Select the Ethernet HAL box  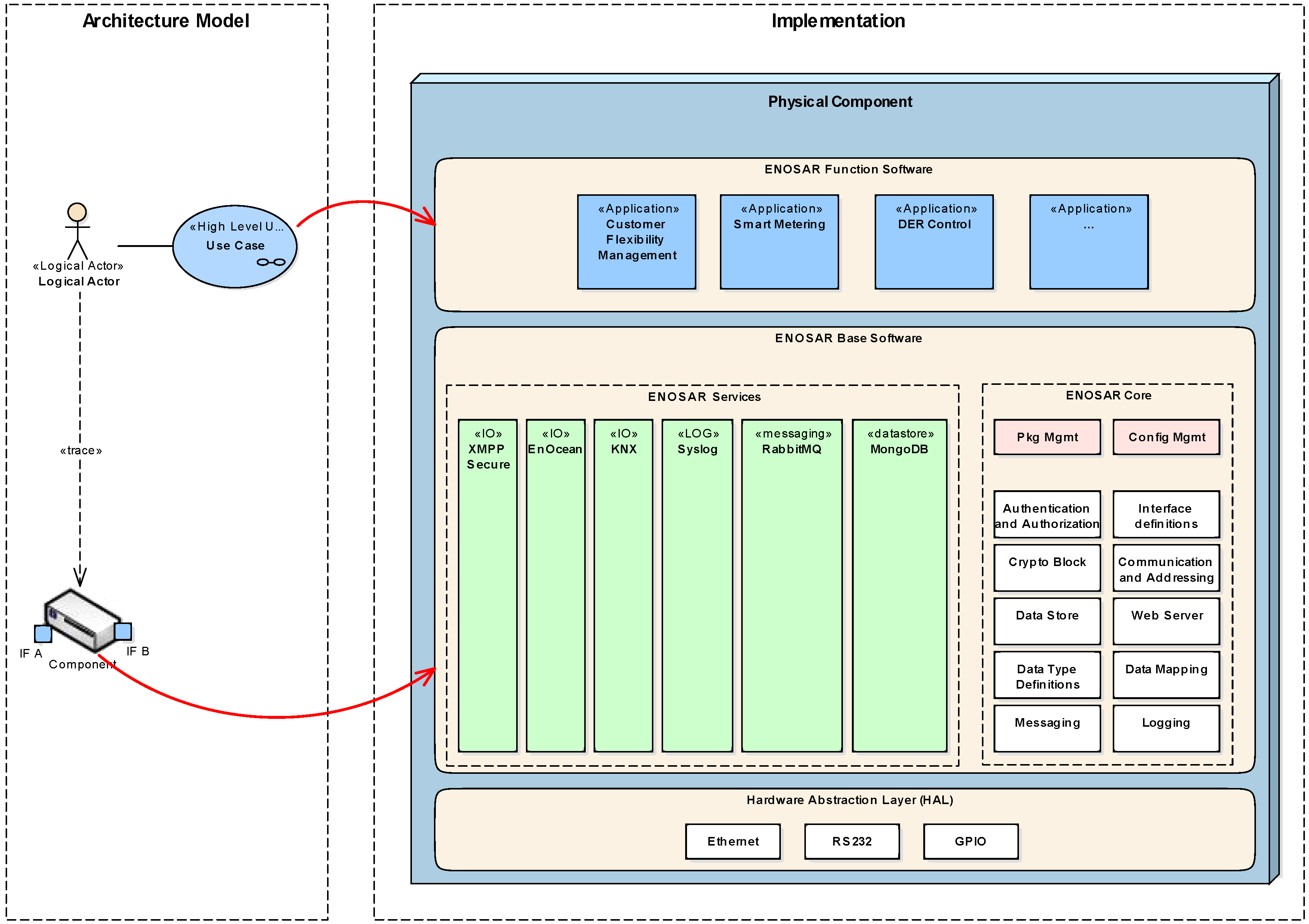[x=733, y=841]
